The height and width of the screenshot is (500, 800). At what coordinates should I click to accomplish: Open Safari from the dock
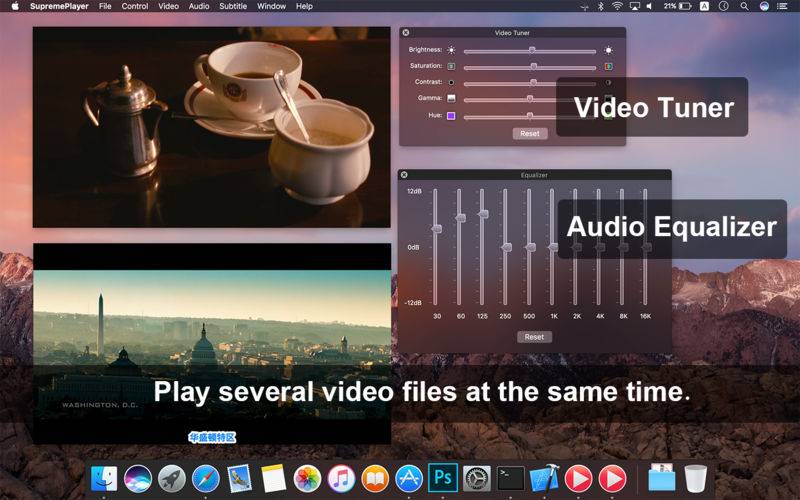(x=206, y=479)
